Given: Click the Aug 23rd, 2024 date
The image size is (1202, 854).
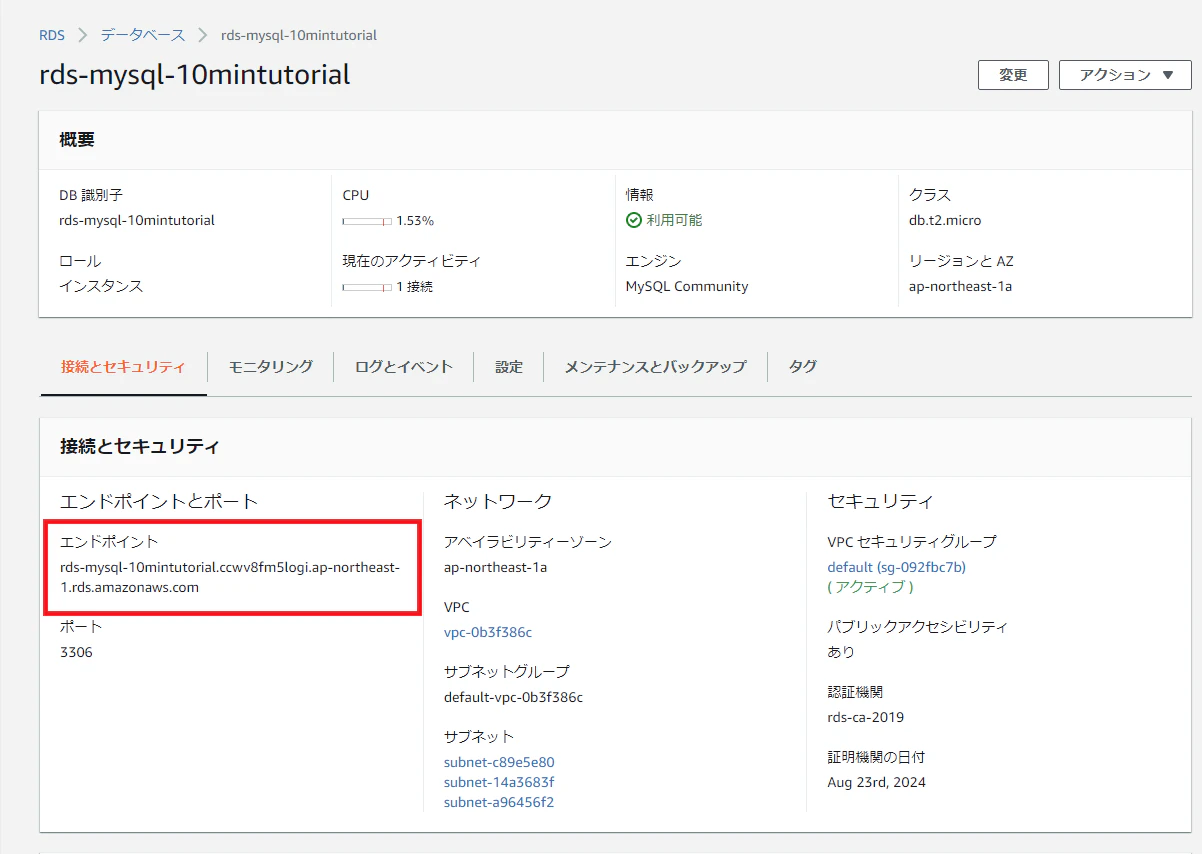Looking at the screenshot, I should point(877,782).
